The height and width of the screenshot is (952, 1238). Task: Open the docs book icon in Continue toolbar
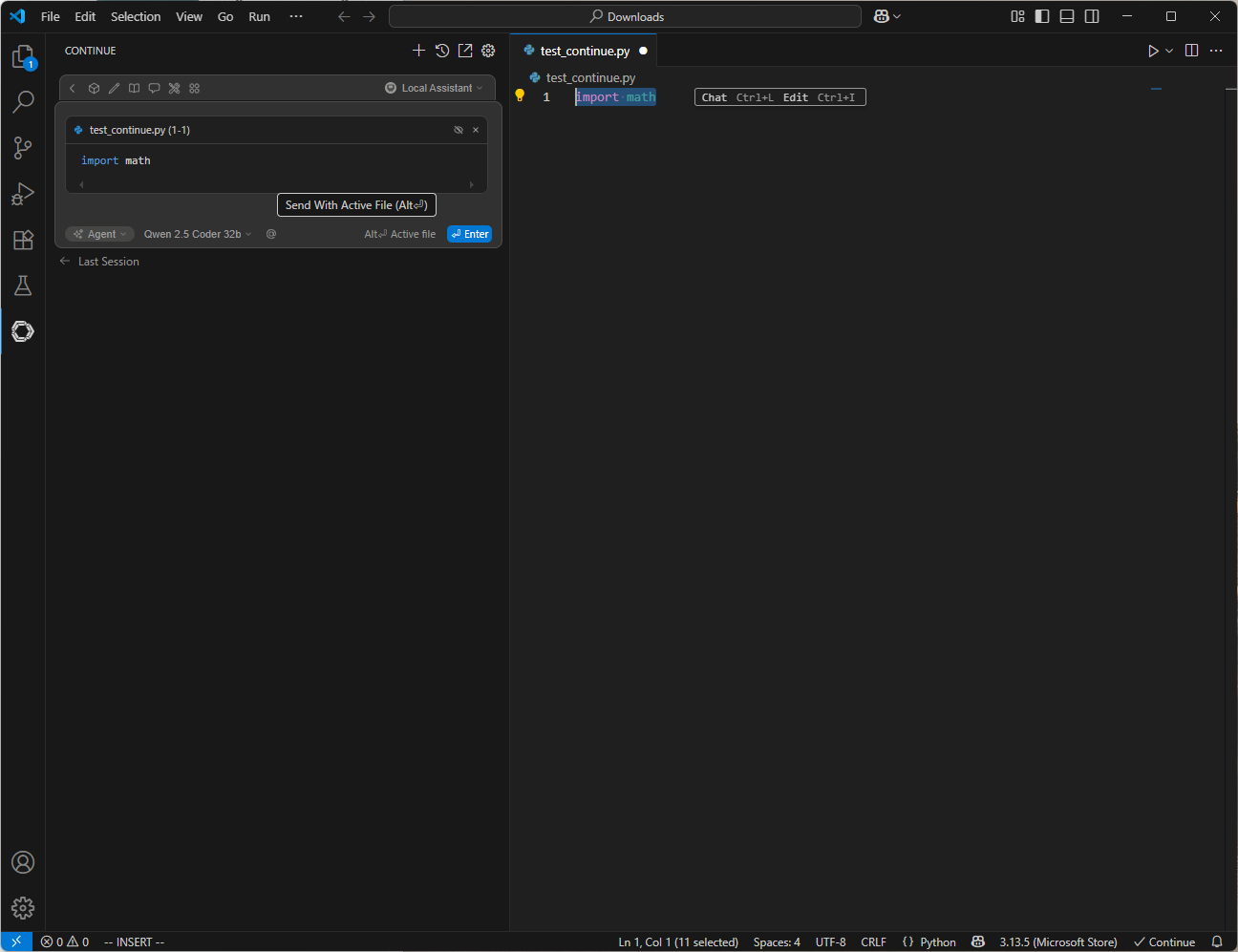coord(134,88)
